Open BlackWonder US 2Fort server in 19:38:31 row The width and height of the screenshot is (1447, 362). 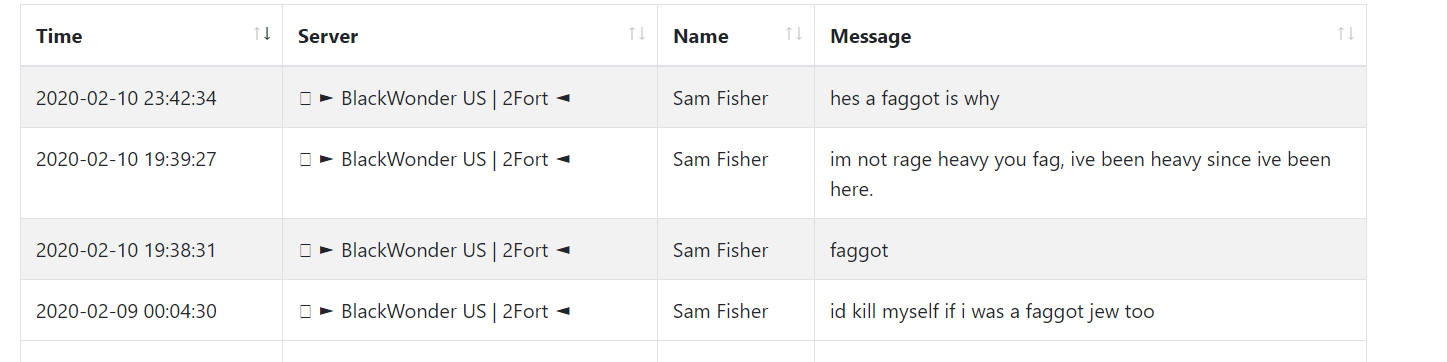tap(445, 250)
